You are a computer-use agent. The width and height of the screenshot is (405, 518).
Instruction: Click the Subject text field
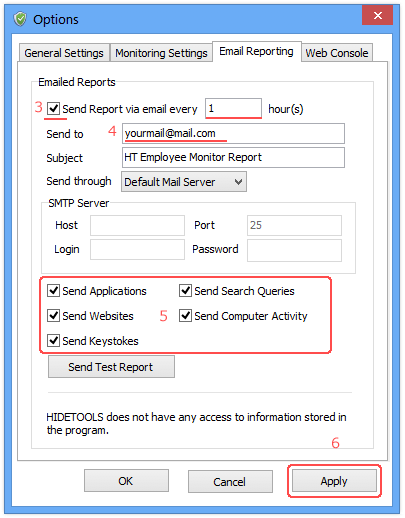click(233, 158)
